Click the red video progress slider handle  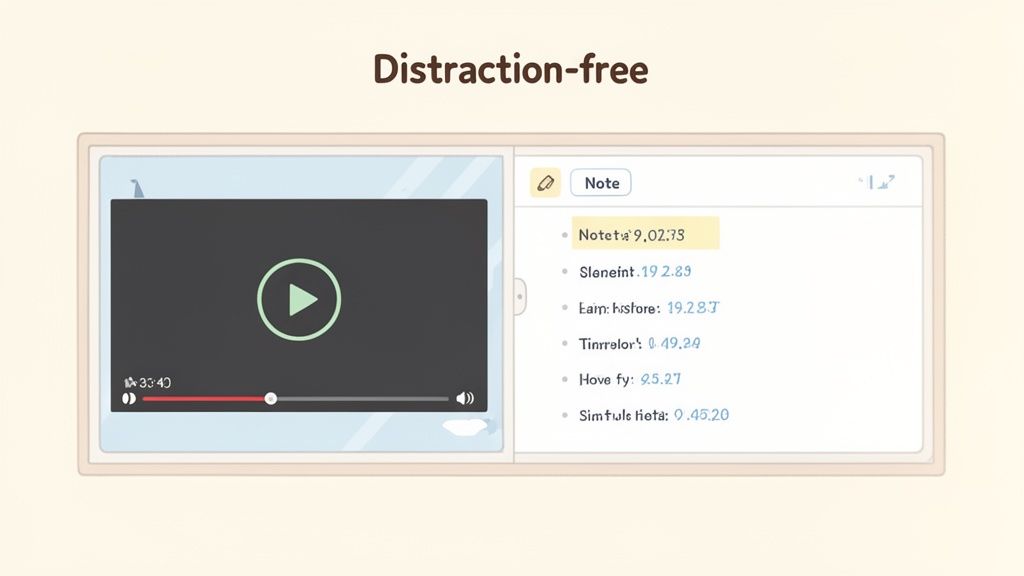tap(270, 398)
